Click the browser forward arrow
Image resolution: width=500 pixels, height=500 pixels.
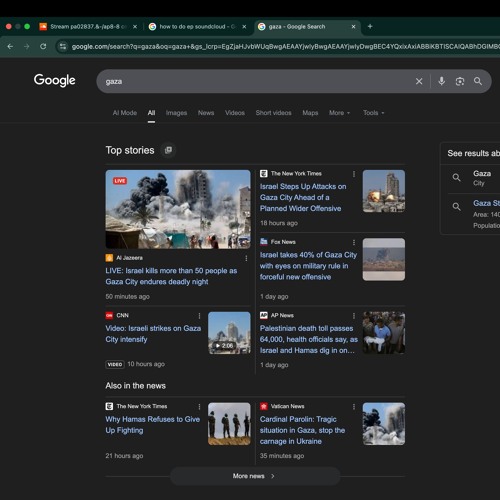[27, 46]
